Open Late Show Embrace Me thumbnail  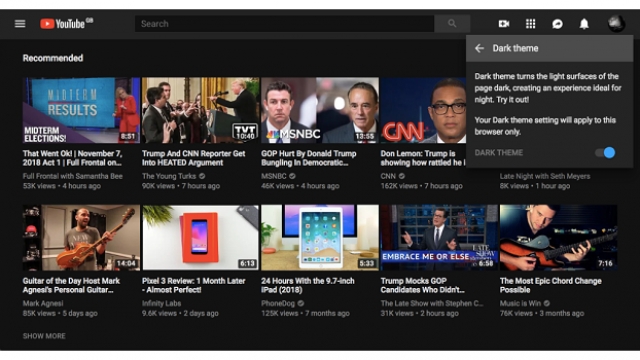pos(439,238)
